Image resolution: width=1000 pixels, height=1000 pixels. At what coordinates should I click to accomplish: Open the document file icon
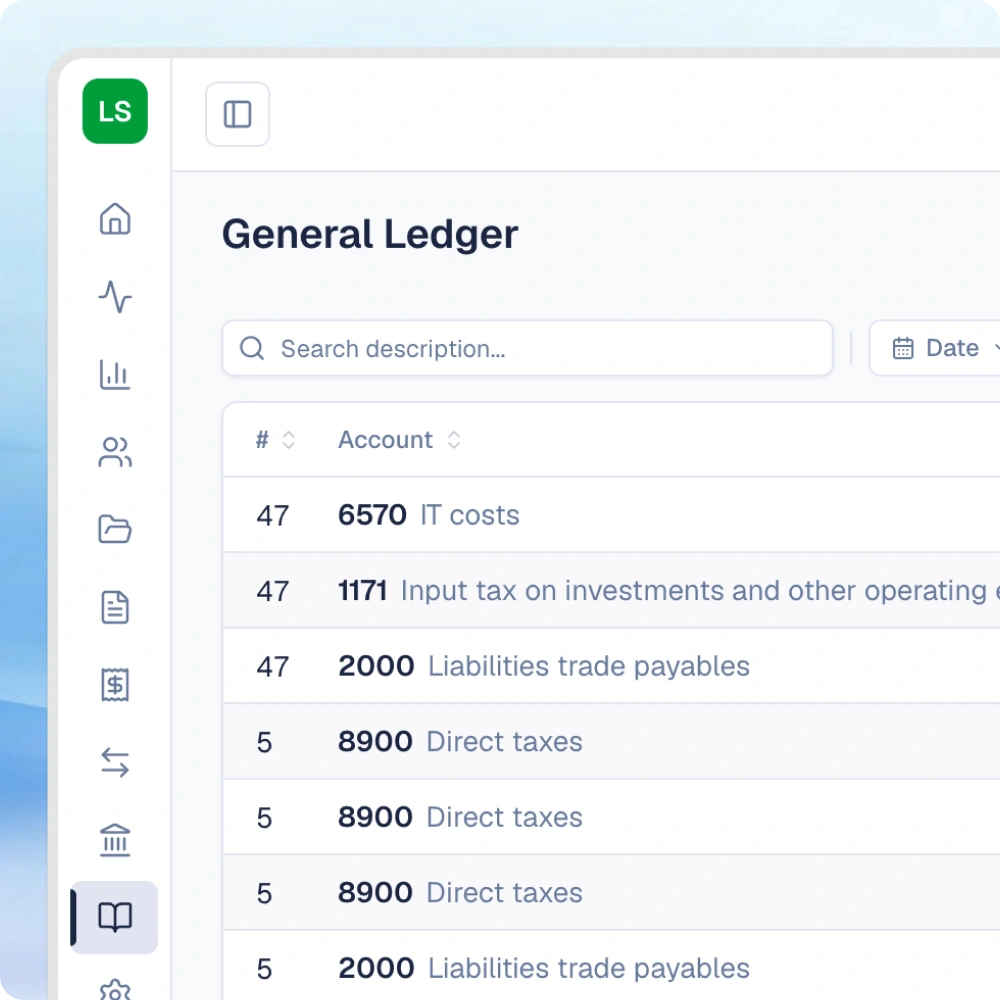(115, 607)
